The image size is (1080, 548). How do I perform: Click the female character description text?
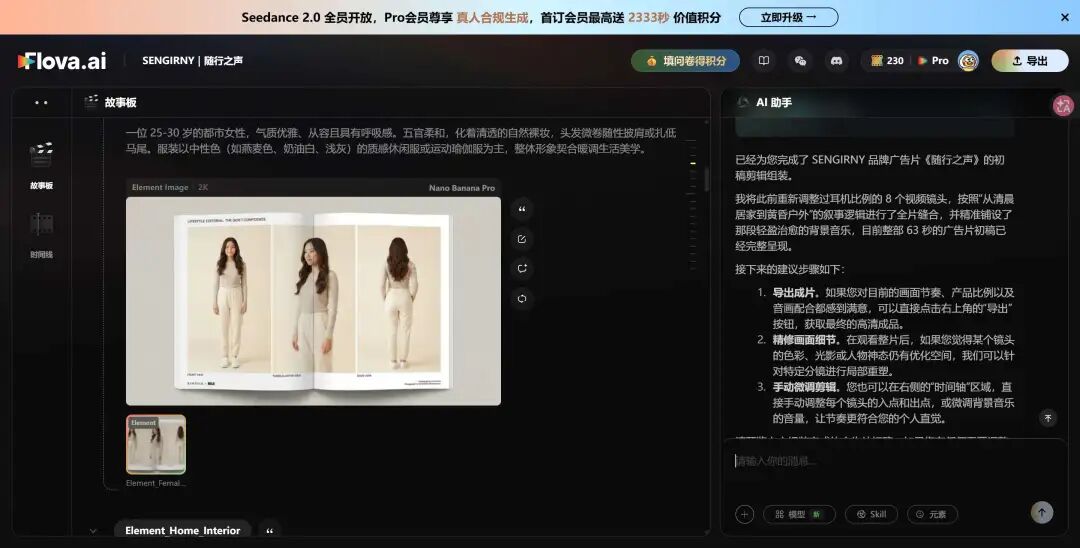(401, 140)
